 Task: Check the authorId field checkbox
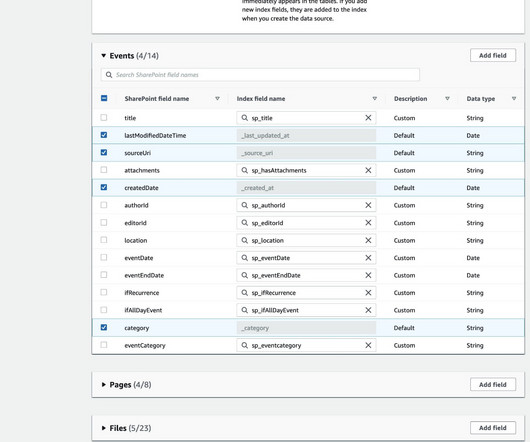104,205
